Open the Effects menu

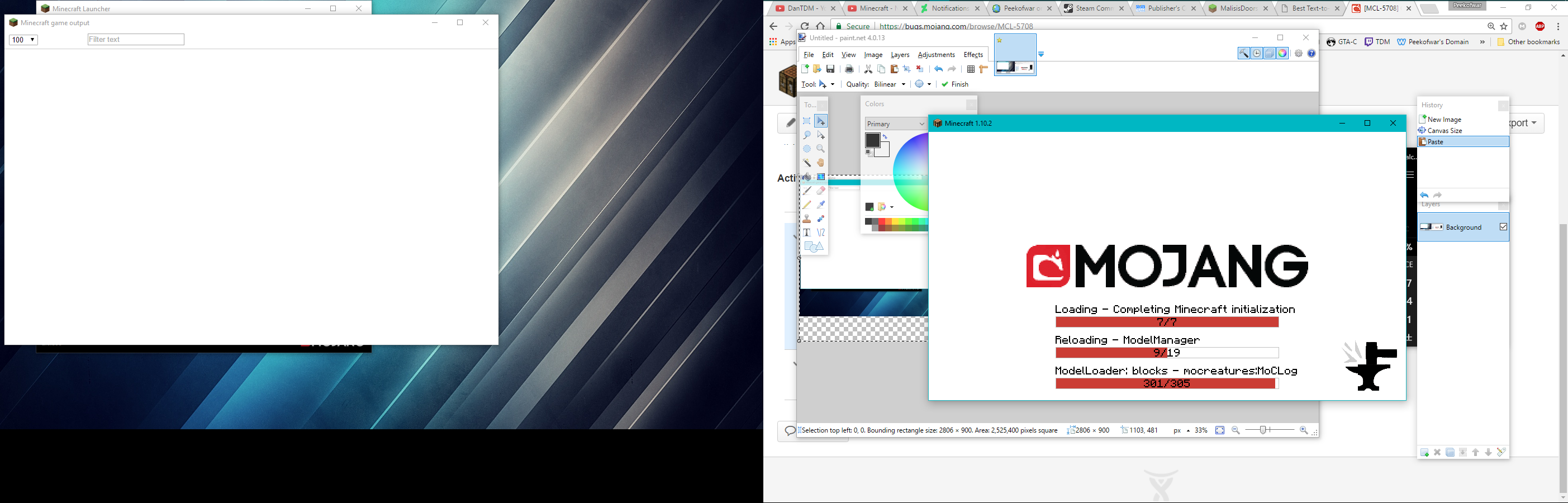(973, 55)
